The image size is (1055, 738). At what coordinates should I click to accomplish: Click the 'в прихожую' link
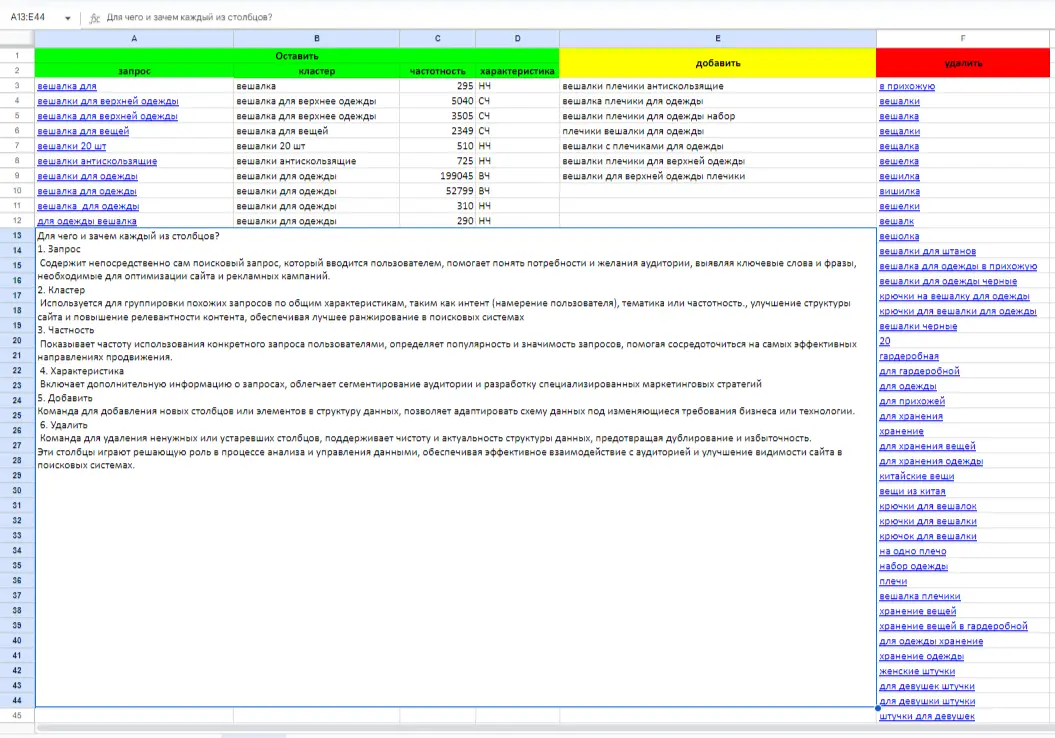[x=906, y=86]
